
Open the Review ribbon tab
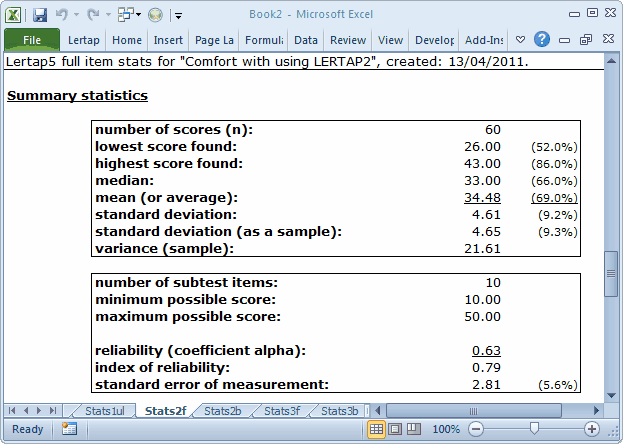pyautogui.click(x=348, y=40)
